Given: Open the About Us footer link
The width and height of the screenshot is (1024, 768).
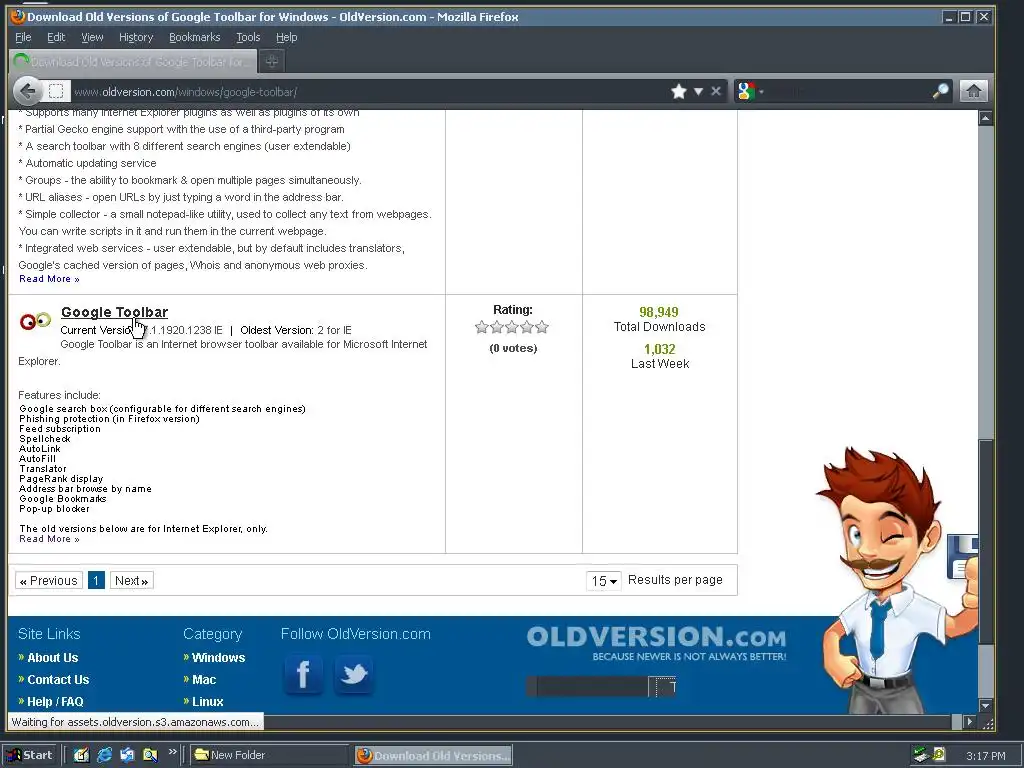Looking at the screenshot, I should pyautogui.click(x=52, y=658).
